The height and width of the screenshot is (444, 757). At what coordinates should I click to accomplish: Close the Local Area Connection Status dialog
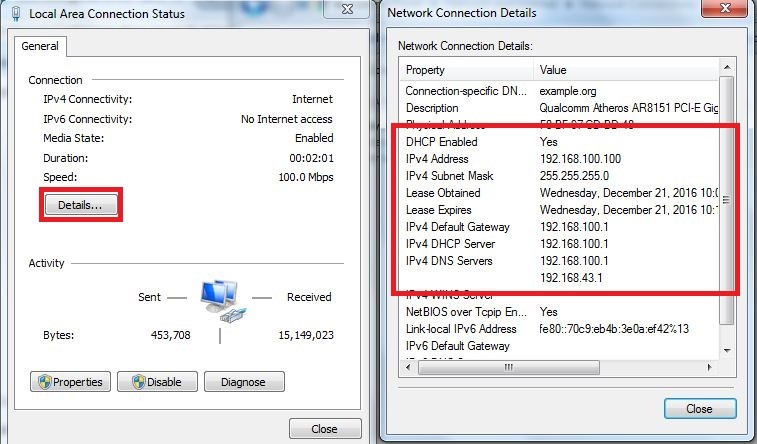tap(324, 429)
